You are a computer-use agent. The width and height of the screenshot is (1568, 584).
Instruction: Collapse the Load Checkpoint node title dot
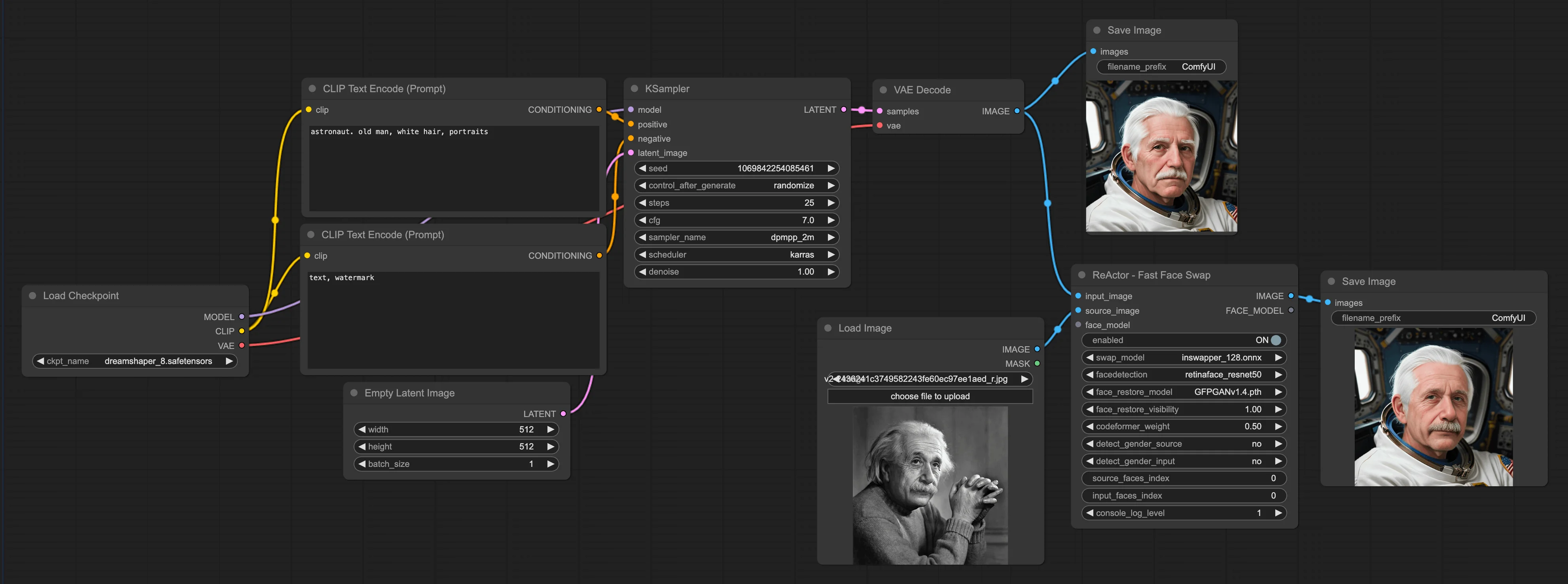[33, 296]
